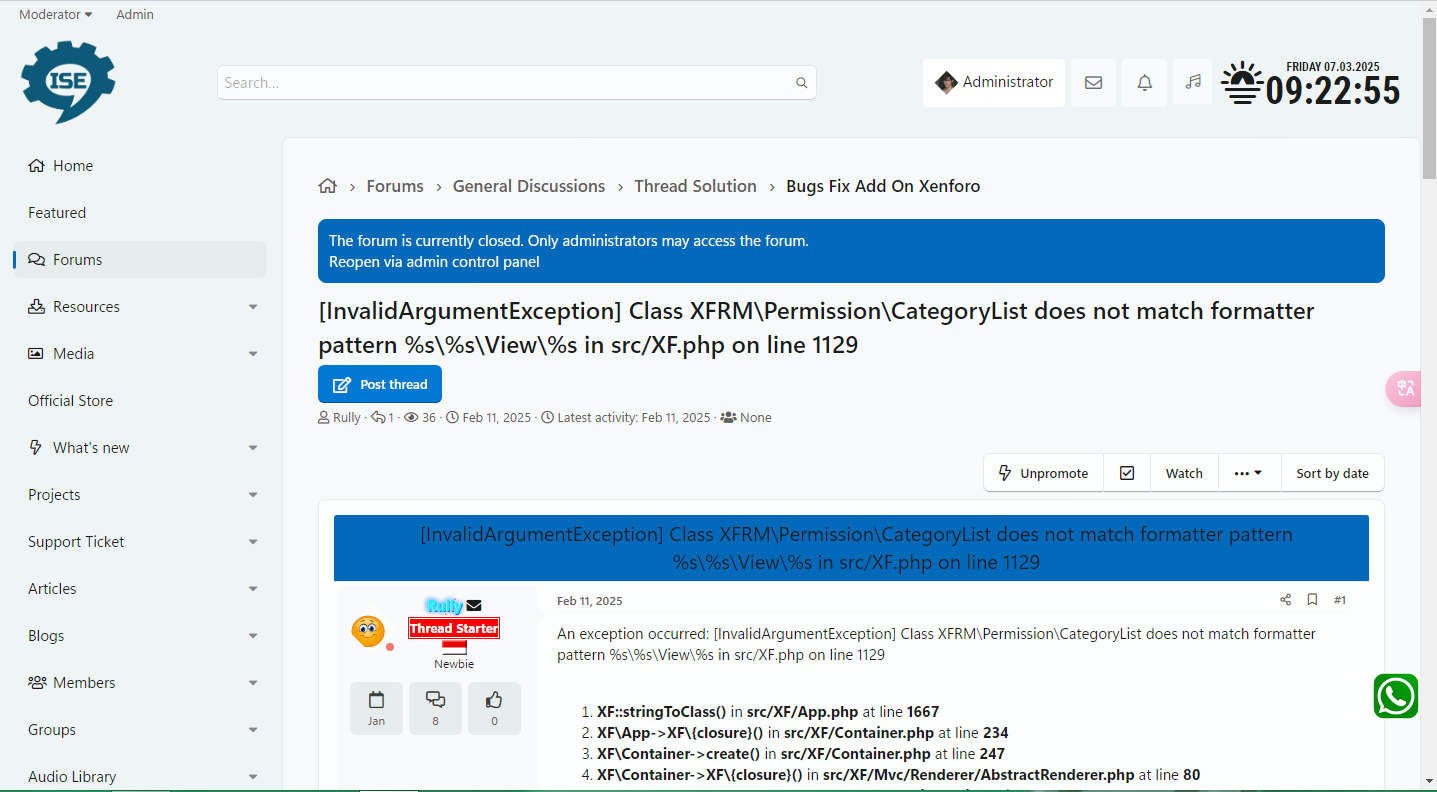
Task: Expand the Support Ticket sidebar submenu
Action: tap(253, 542)
